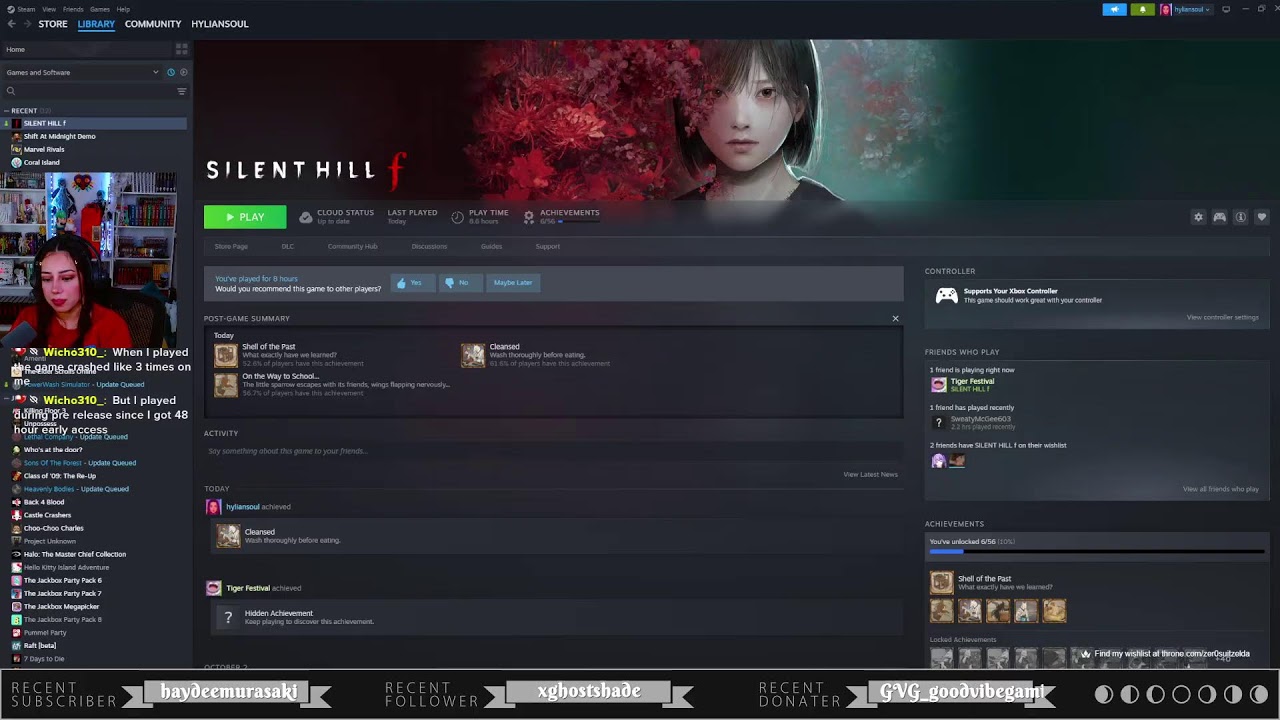Open hyliansoul avatar in activity feed
This screenshot has width=1280, height=720.
(213, 507)
